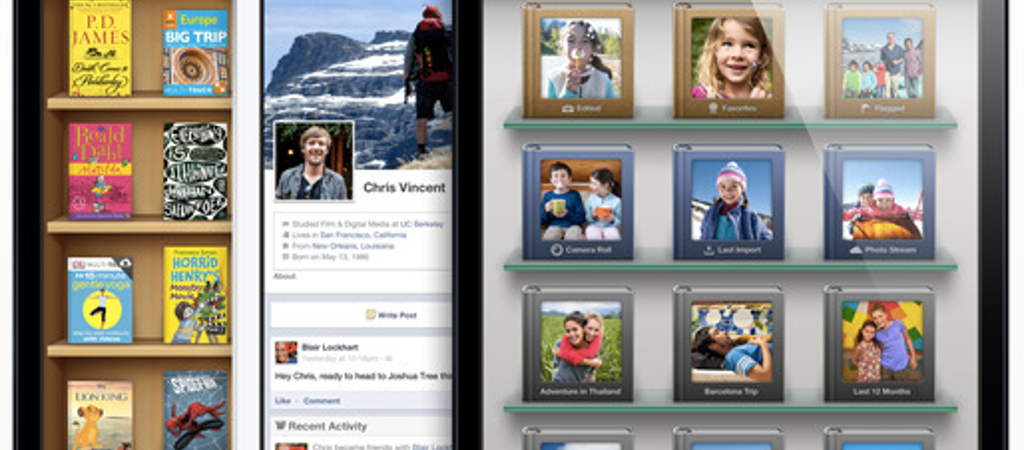Screen dimensions: 1024x450
Task: Follow the New Orleans, Louisiana link
Action: [353, 246]
